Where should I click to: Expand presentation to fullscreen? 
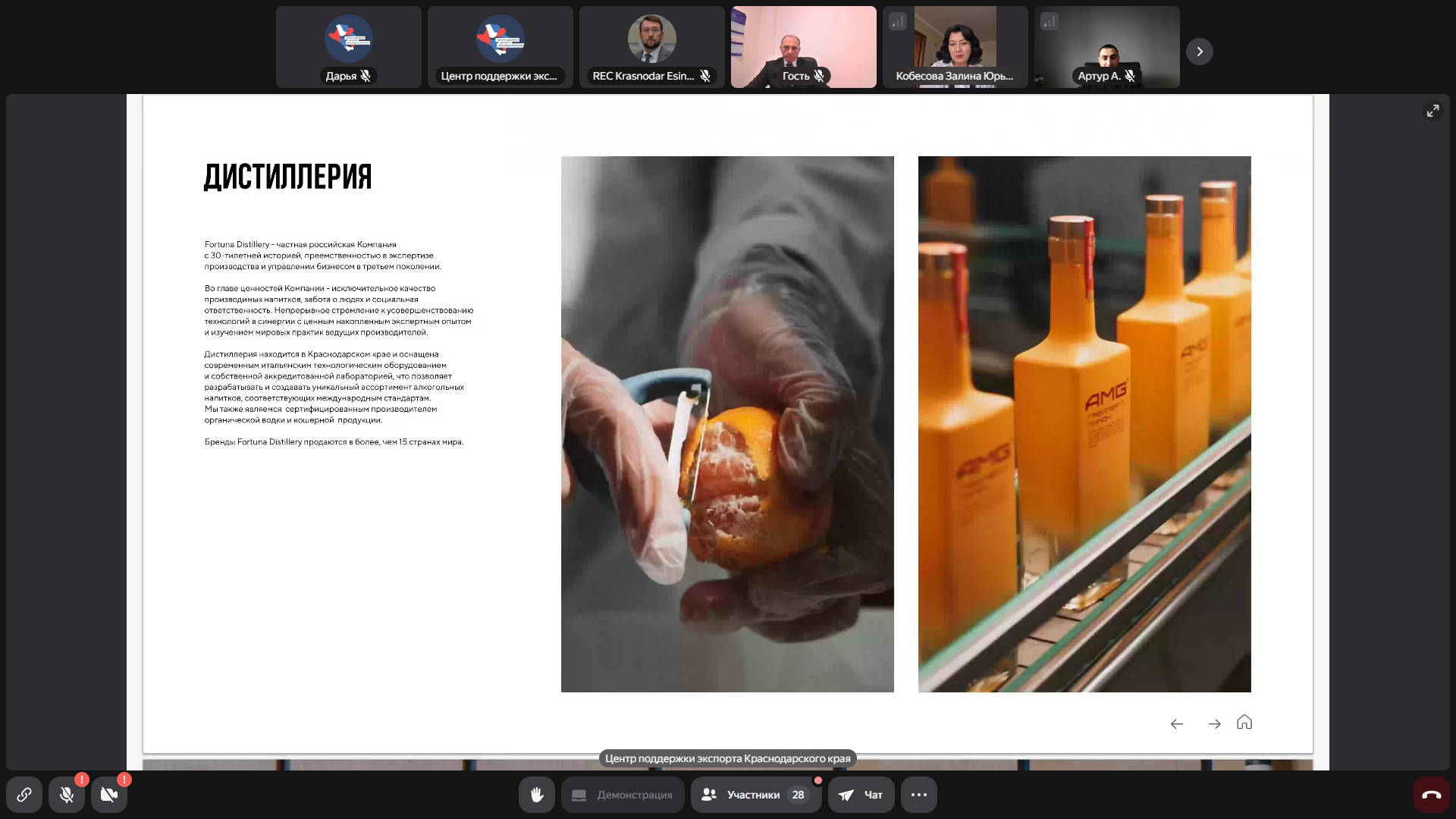1432,111
